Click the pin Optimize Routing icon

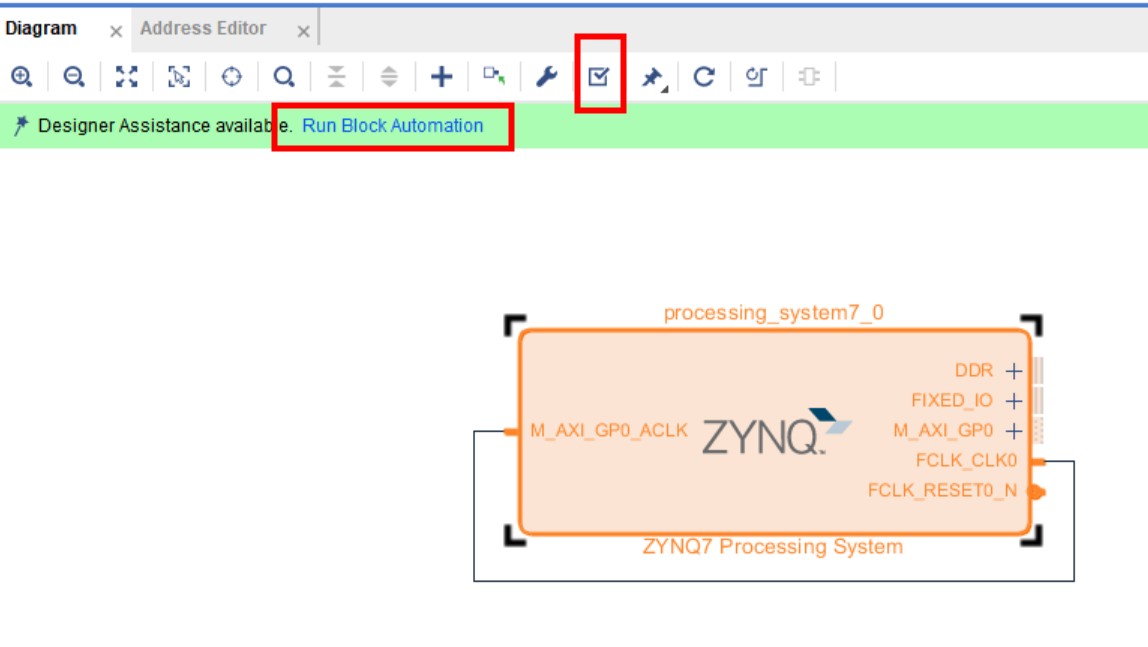[653, 77]
